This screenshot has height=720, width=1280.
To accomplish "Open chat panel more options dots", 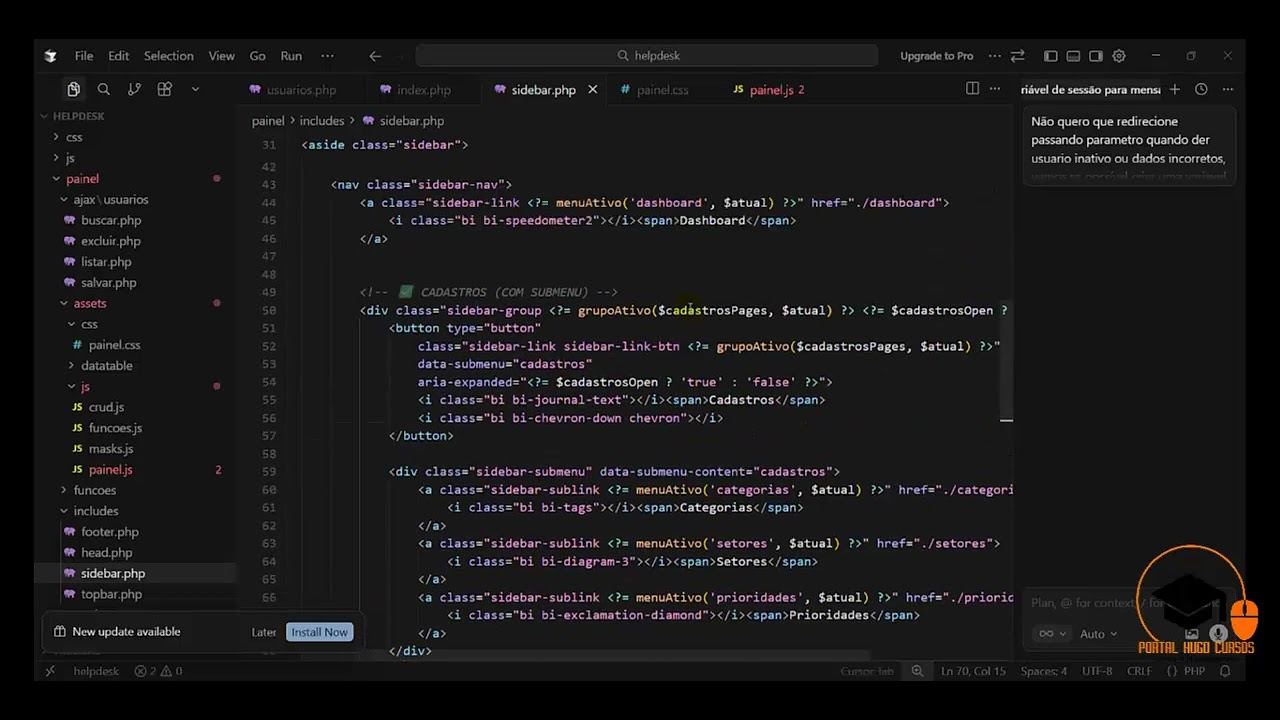I will [x=1228, y=89].
